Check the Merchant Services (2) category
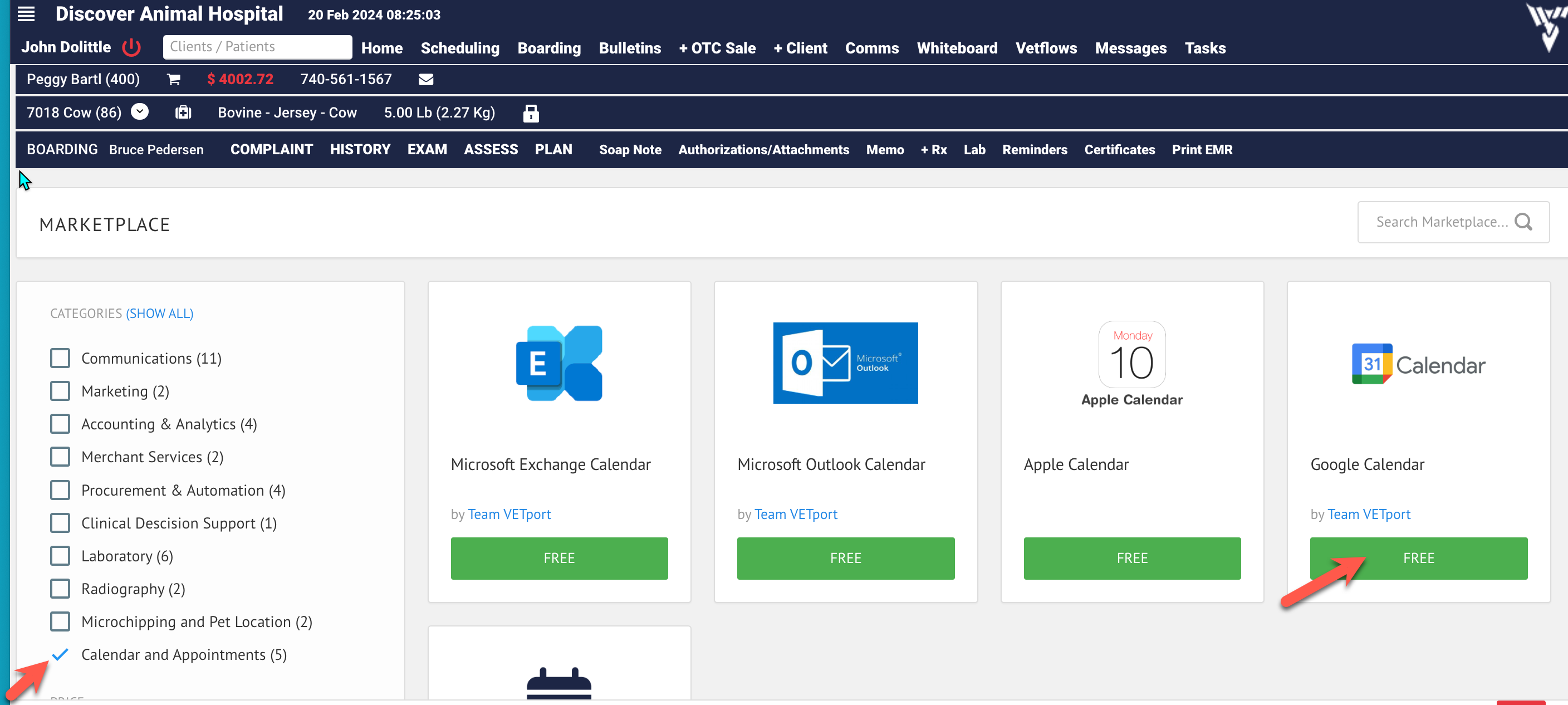 coord(60,457)
